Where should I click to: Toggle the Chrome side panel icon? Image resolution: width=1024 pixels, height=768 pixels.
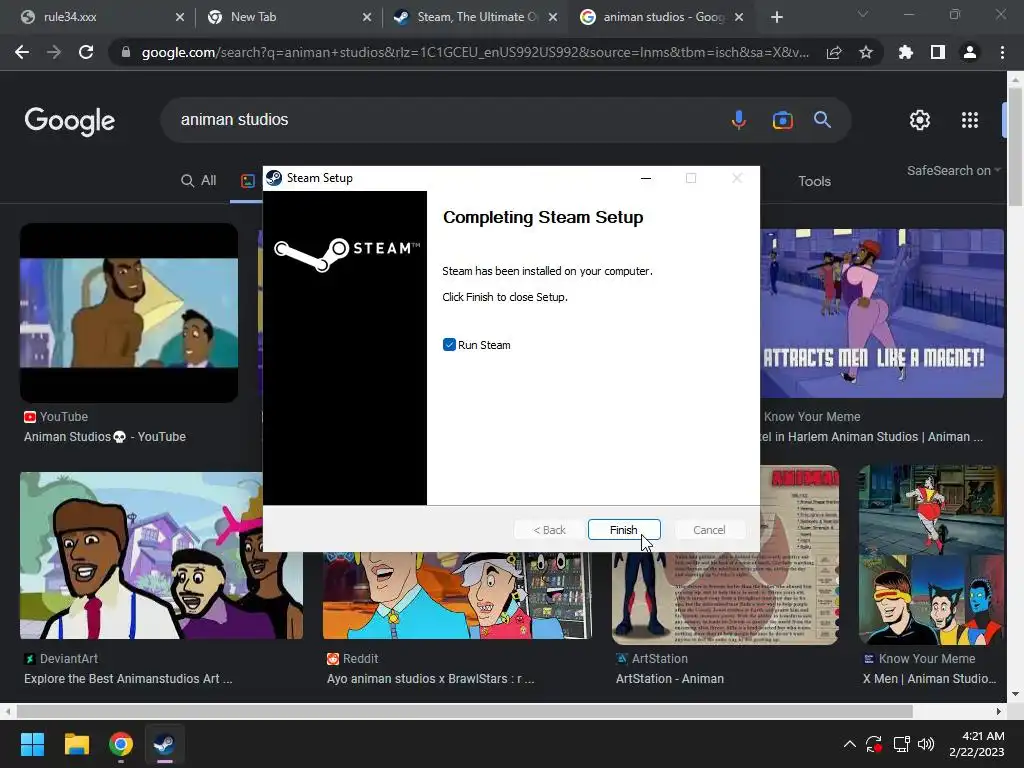click(937, 52)
